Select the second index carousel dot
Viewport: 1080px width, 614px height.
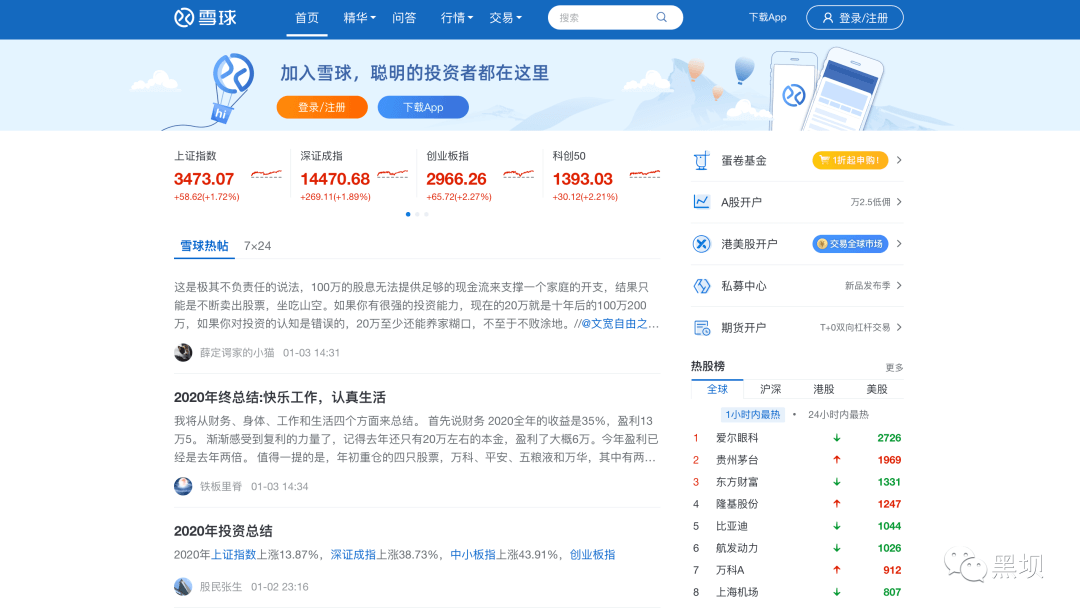tap(417, 214)
